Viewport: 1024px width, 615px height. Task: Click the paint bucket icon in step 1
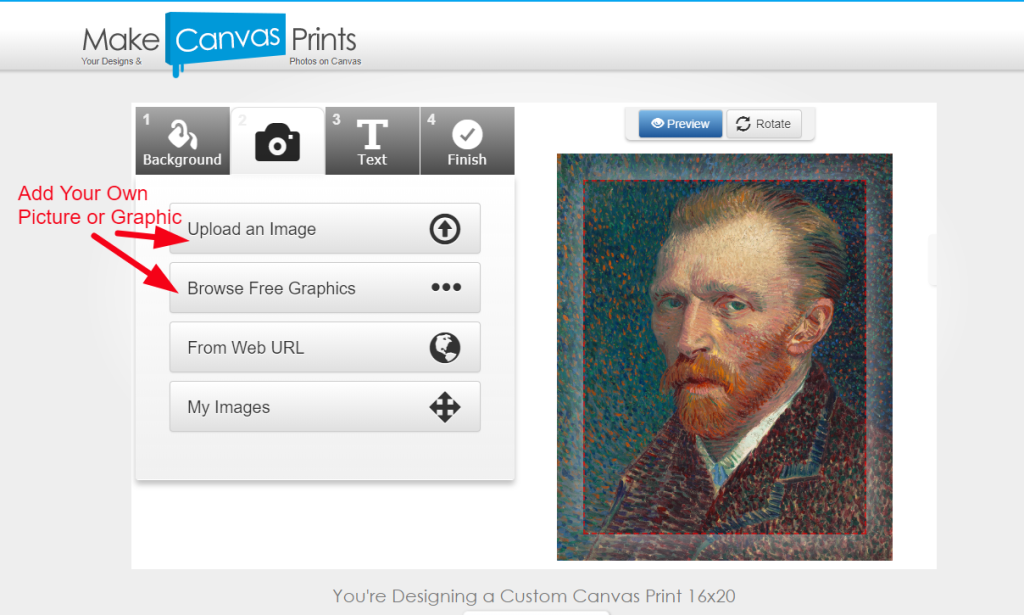181,133
